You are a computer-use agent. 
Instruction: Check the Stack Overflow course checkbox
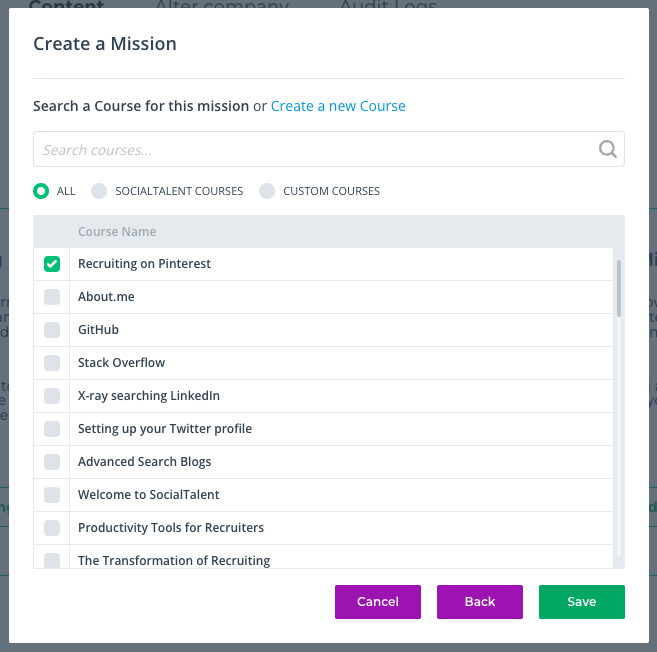pyautogui.click(x=52, y=363)
